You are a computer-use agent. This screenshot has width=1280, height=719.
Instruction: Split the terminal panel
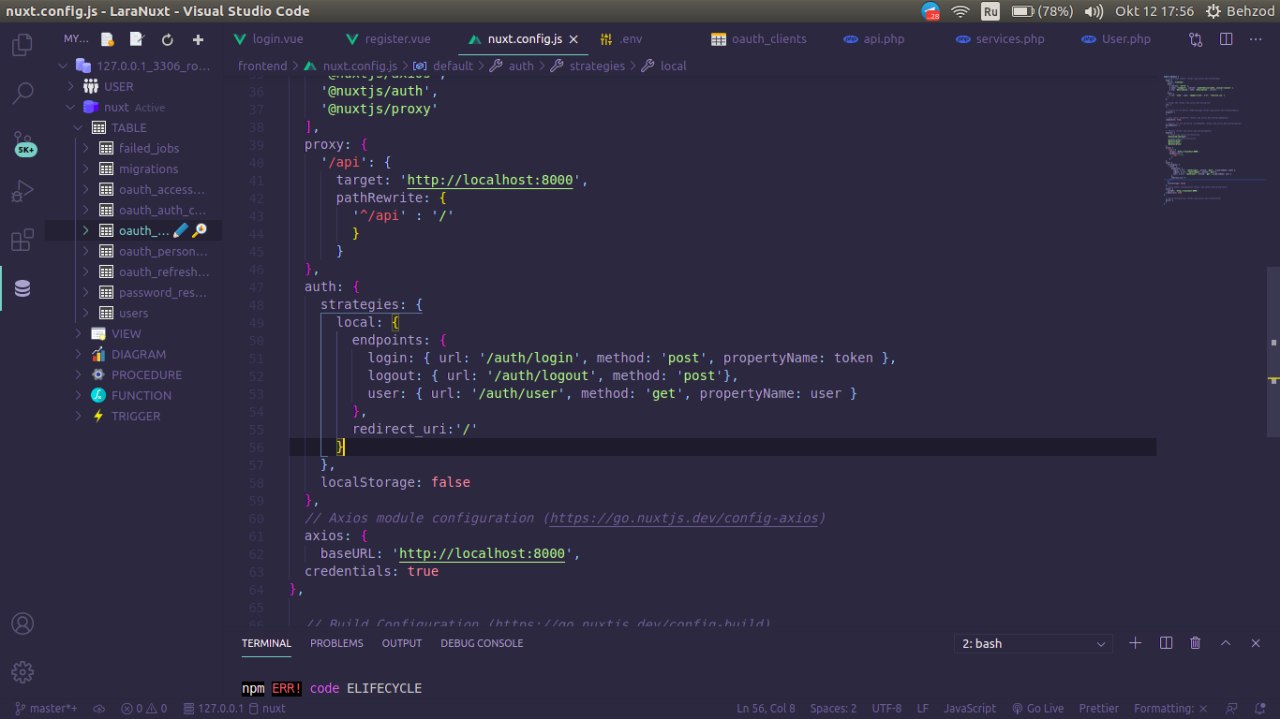(1165, 643)
